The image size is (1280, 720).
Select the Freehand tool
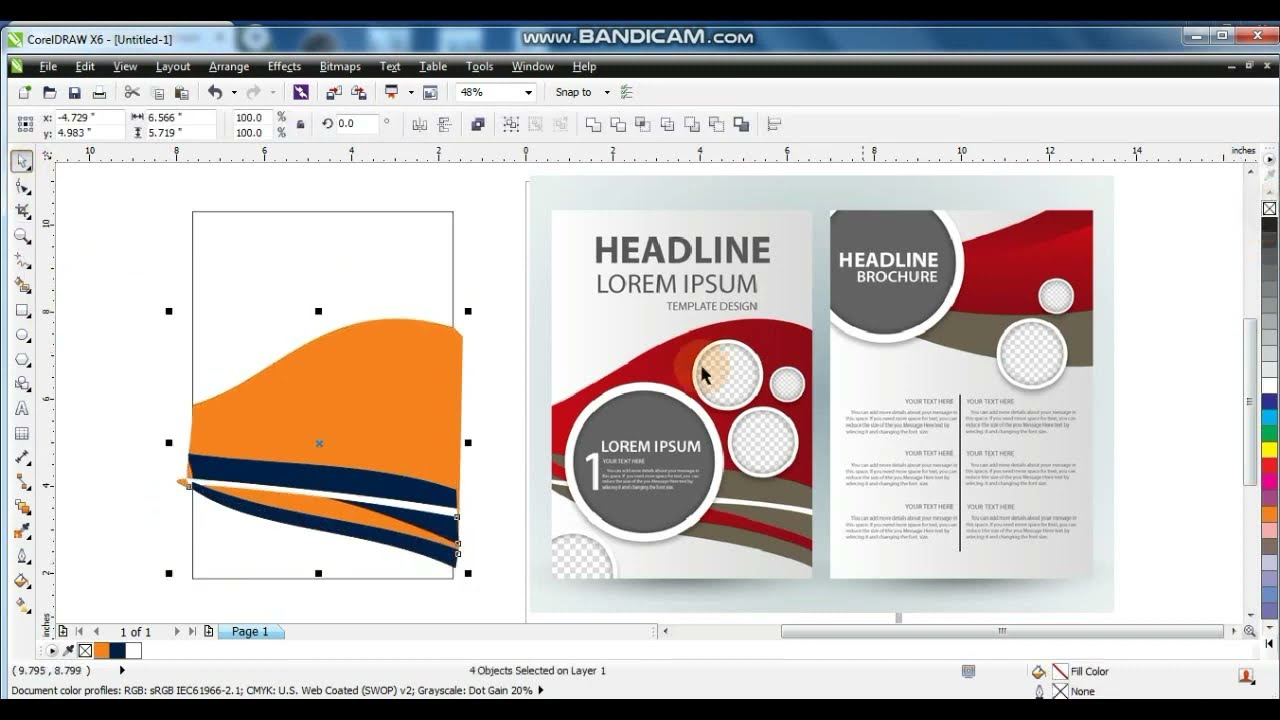point(22,260)
